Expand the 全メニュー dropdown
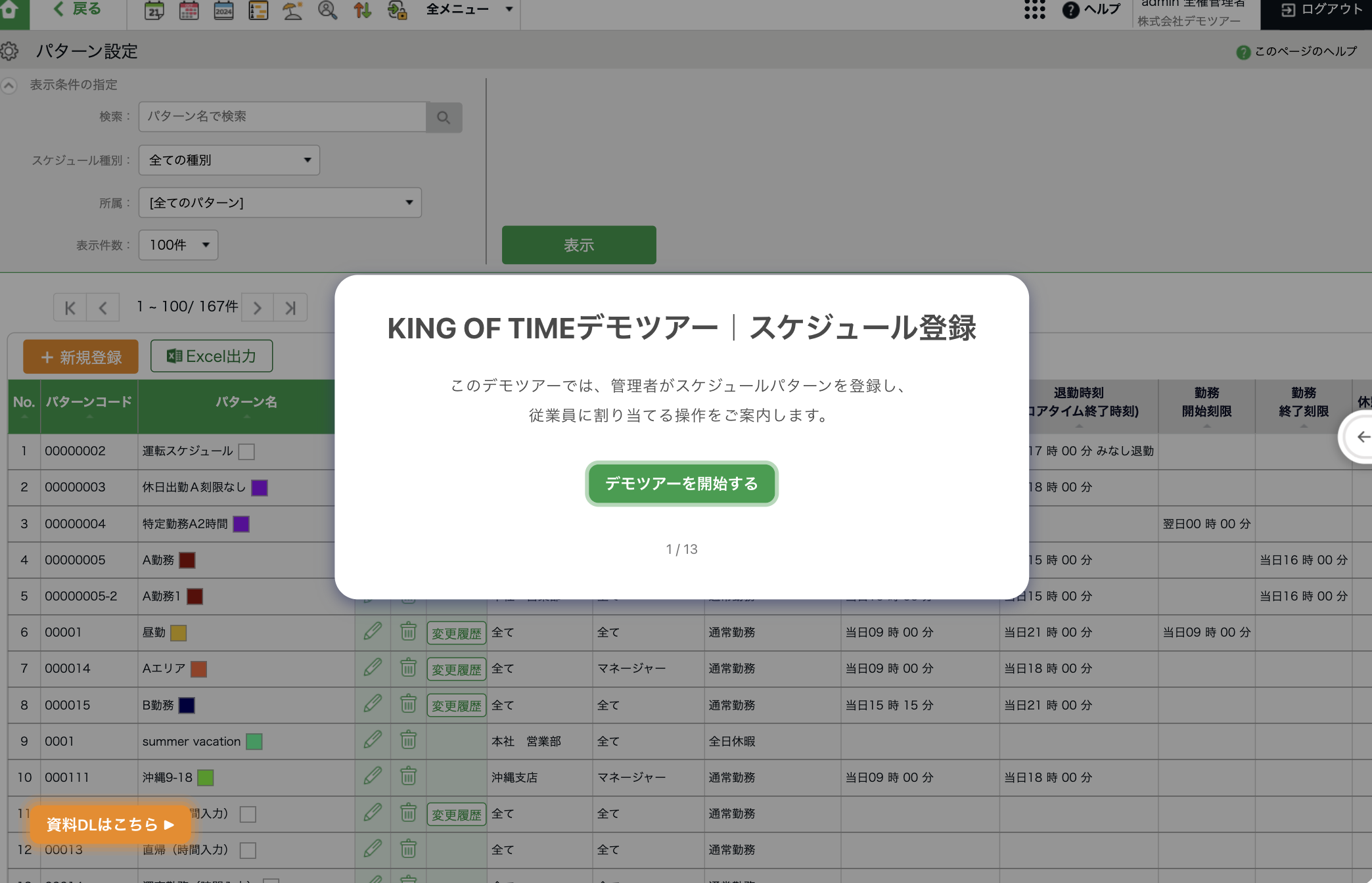Viewport: 1372px width, 883px height. point(469,9)
